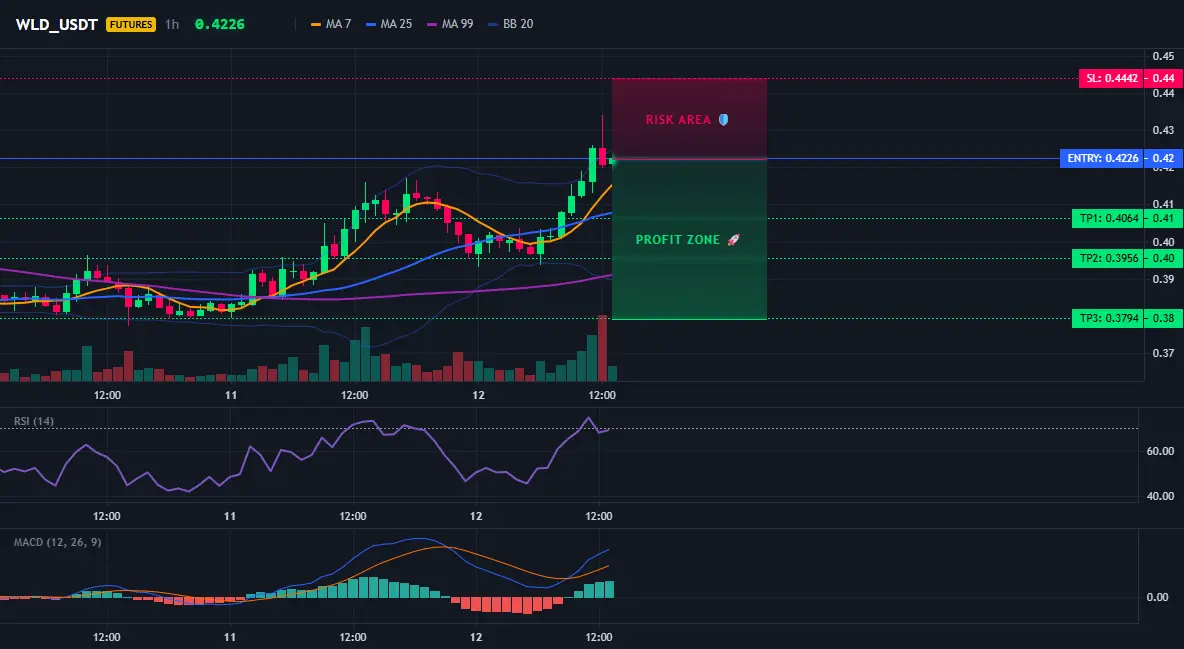This screenshot has width=1184, height=649.
Task: Click the ENTRY: 0.4226 price tag
Action: click(x=1102, y=159)
